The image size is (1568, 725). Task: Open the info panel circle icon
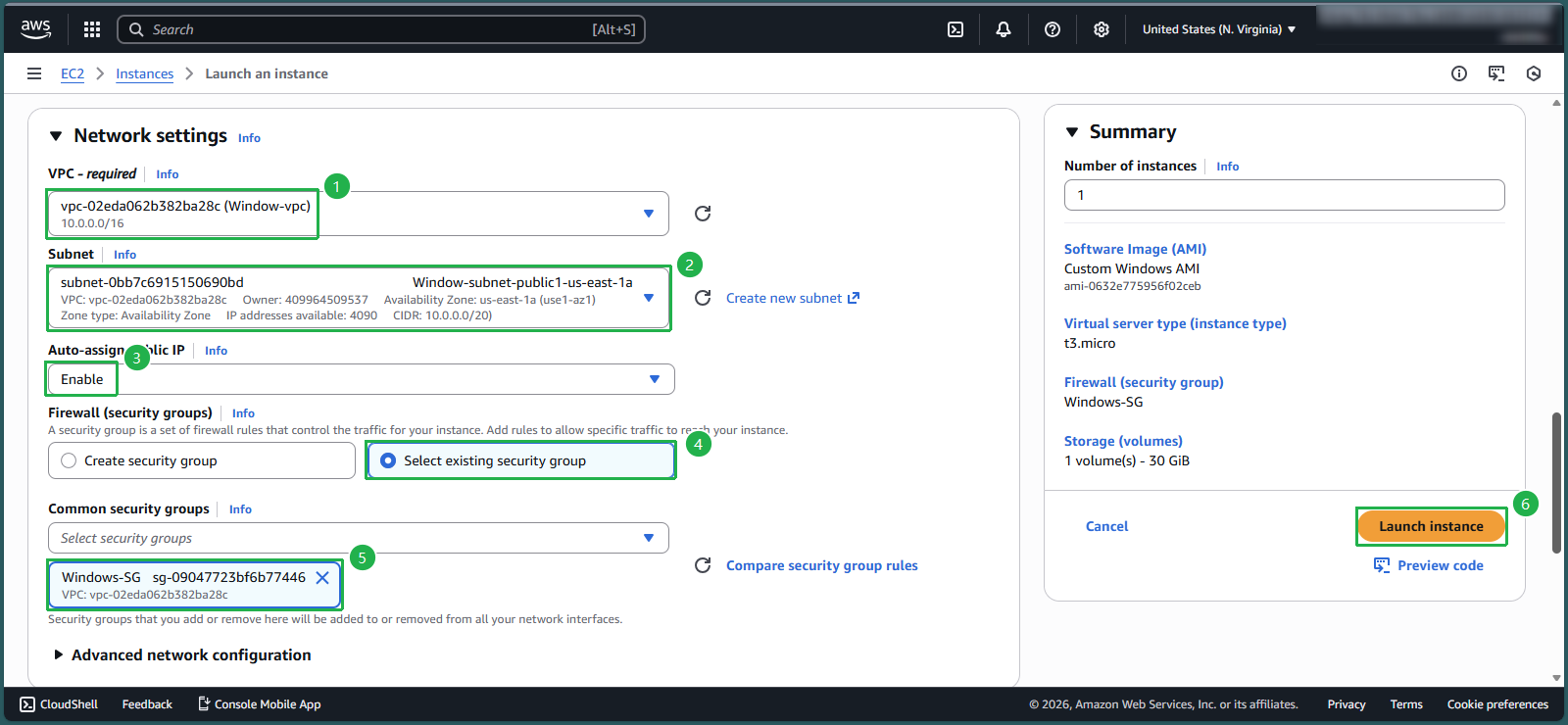pyautogui.click(x=1459, y=73)
